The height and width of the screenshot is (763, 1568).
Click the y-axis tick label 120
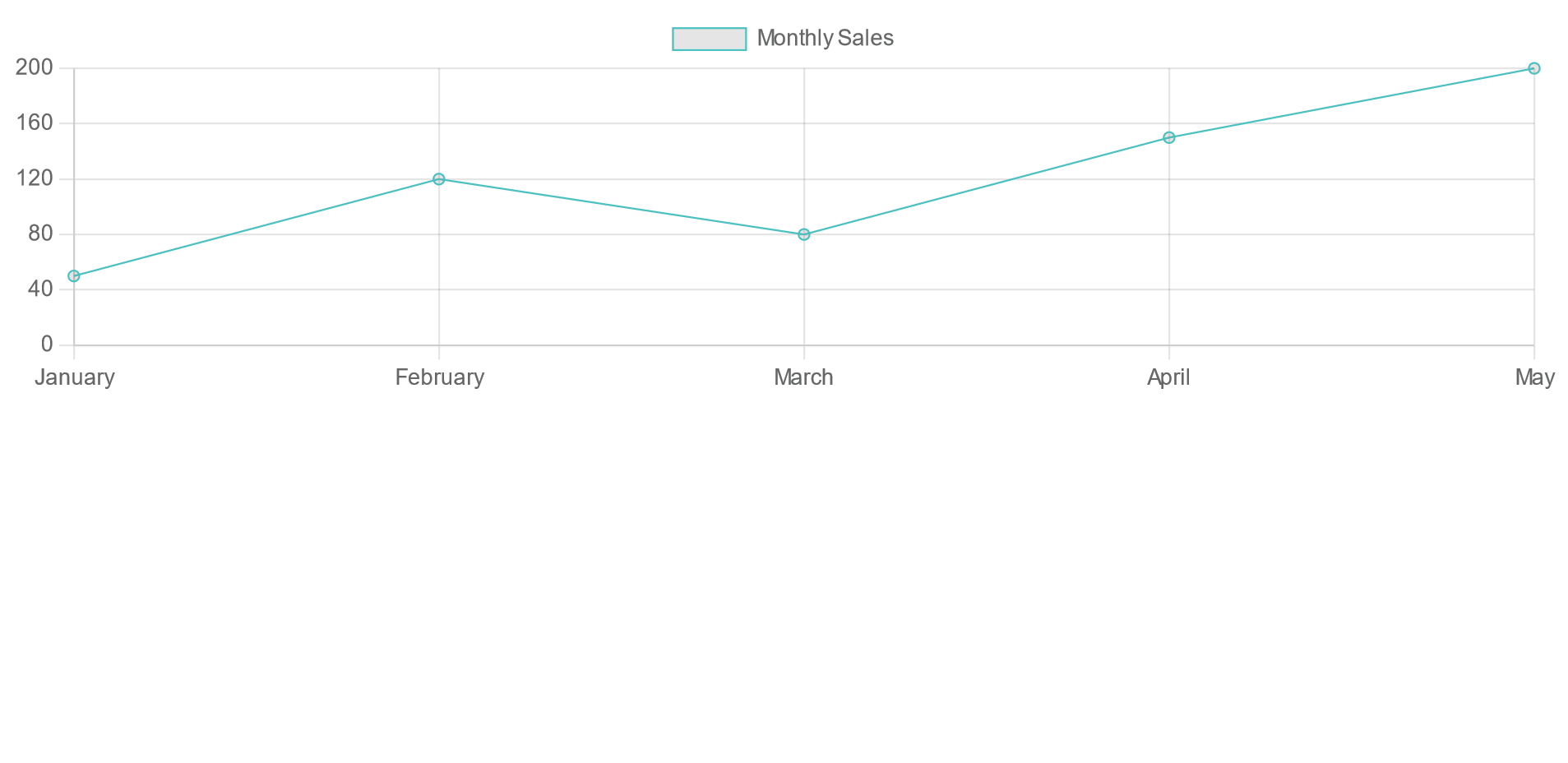(x=35, y=178)
